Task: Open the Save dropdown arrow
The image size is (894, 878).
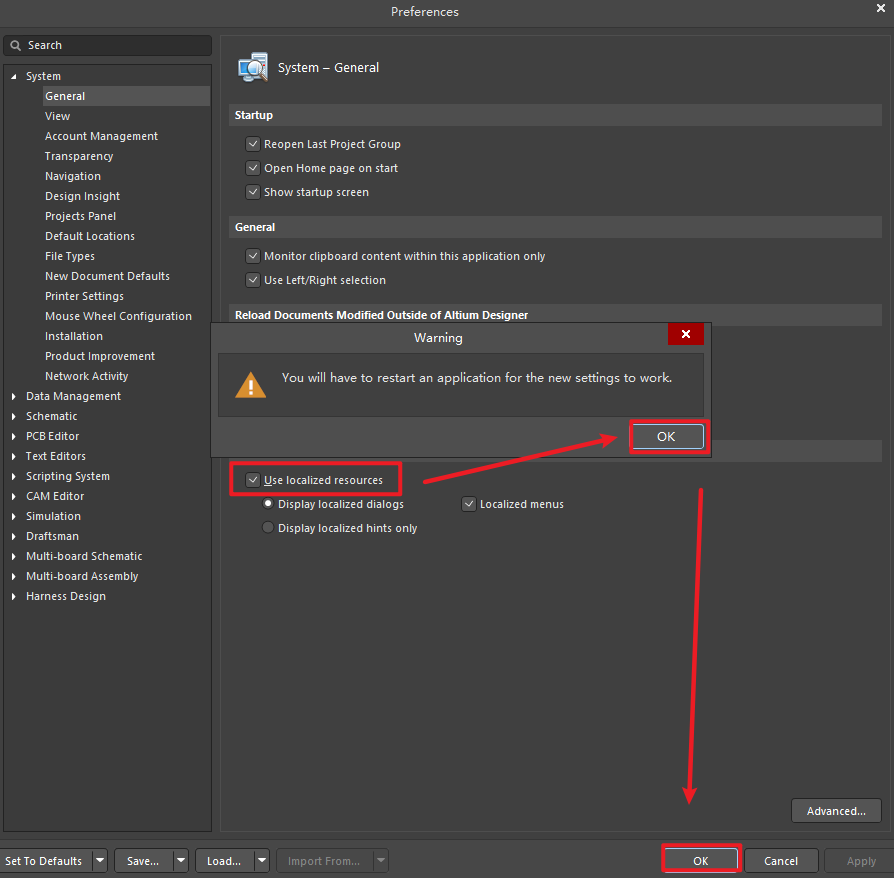Action: point(180,861)
